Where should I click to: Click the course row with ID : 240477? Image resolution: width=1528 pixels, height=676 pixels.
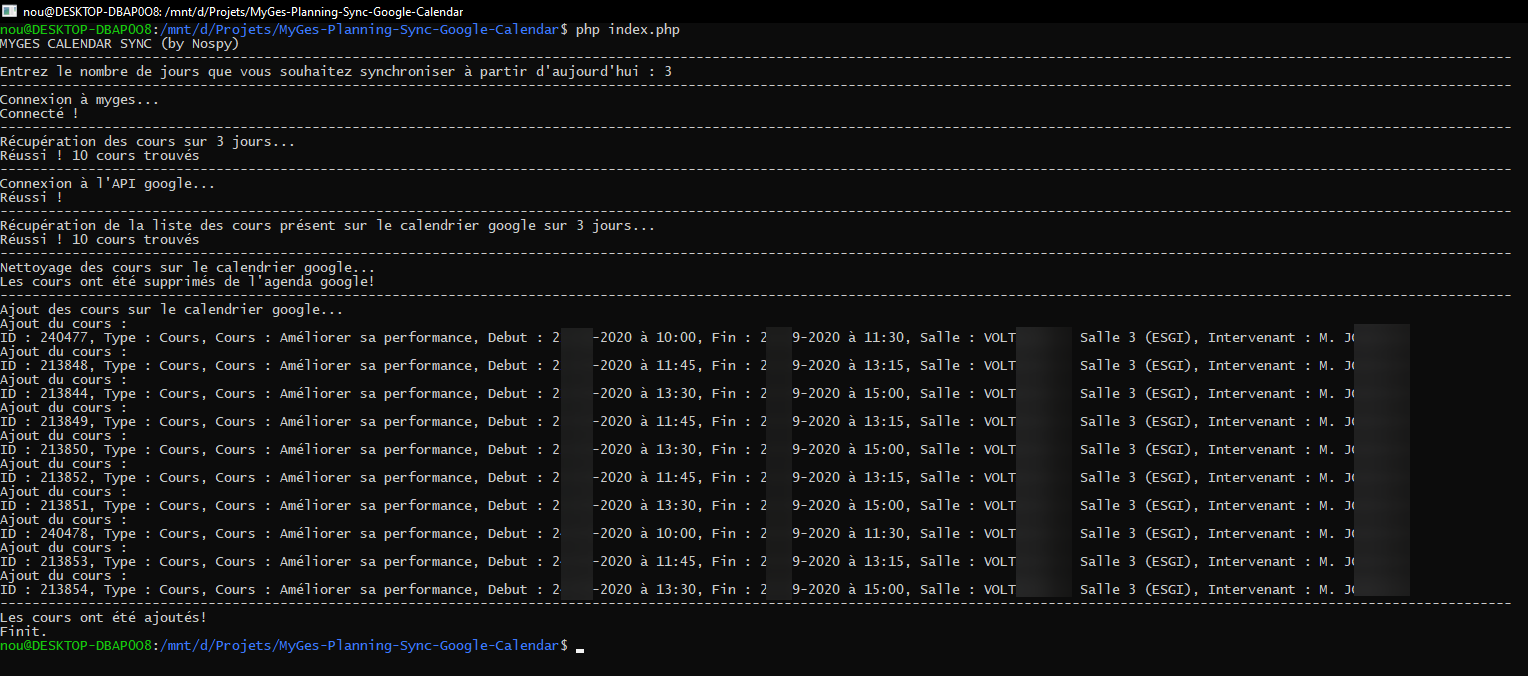(x=705, y=338)
